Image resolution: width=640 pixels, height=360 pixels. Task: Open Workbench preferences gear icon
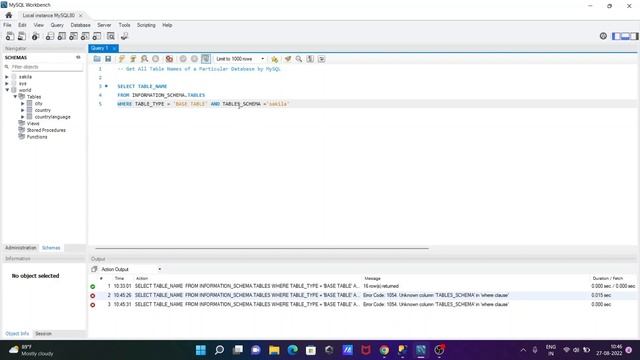(603, 36)
